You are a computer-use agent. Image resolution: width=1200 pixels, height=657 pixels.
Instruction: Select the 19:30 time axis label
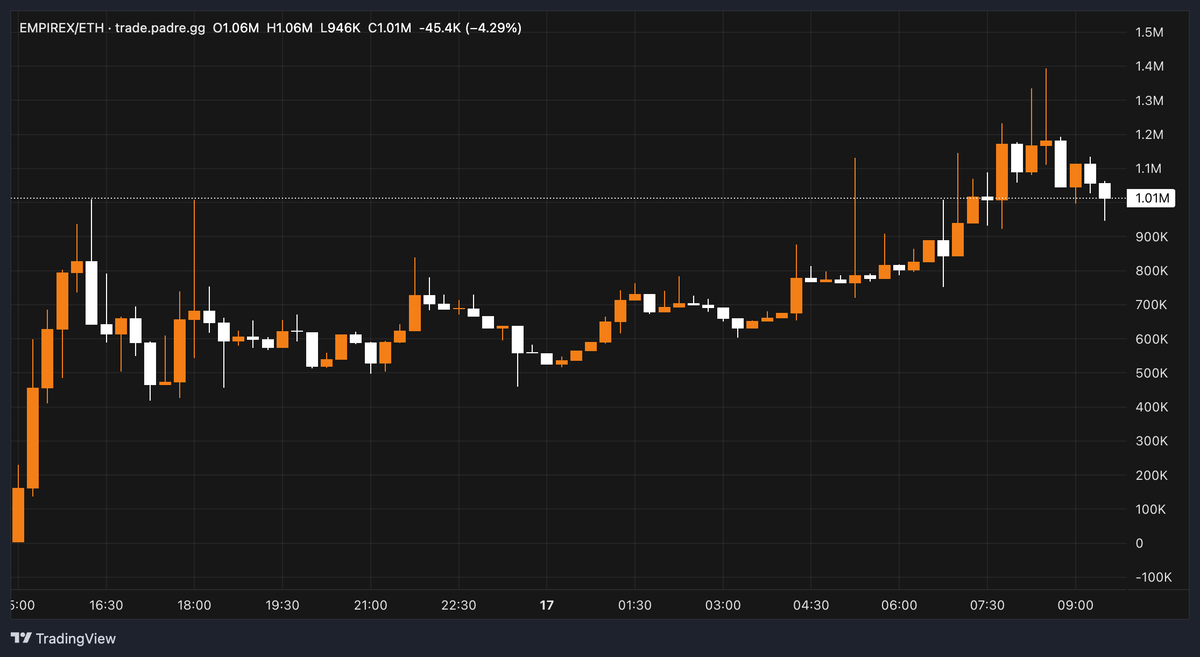[283, 606]
